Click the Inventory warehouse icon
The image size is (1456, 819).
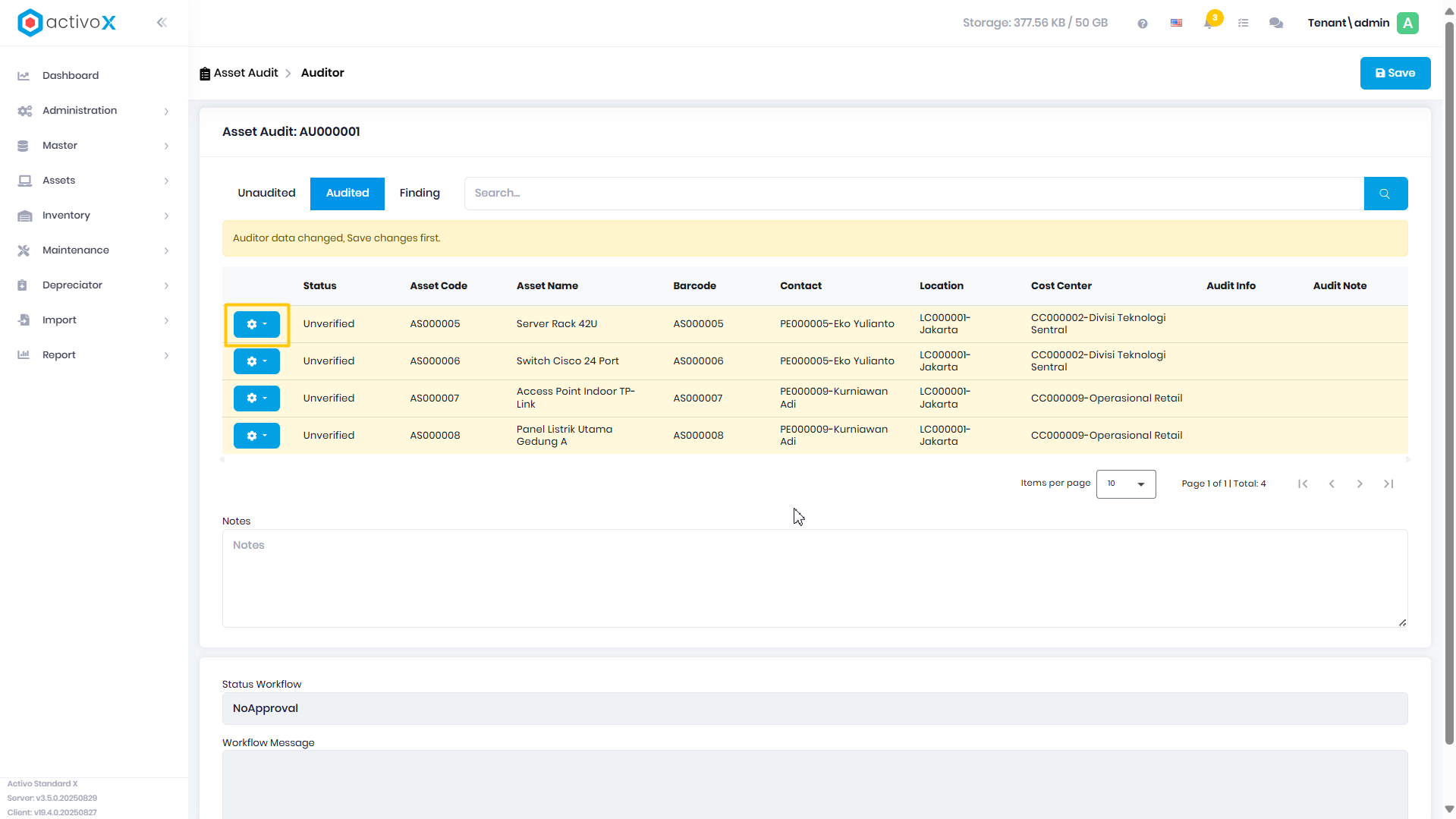point(24,216)
